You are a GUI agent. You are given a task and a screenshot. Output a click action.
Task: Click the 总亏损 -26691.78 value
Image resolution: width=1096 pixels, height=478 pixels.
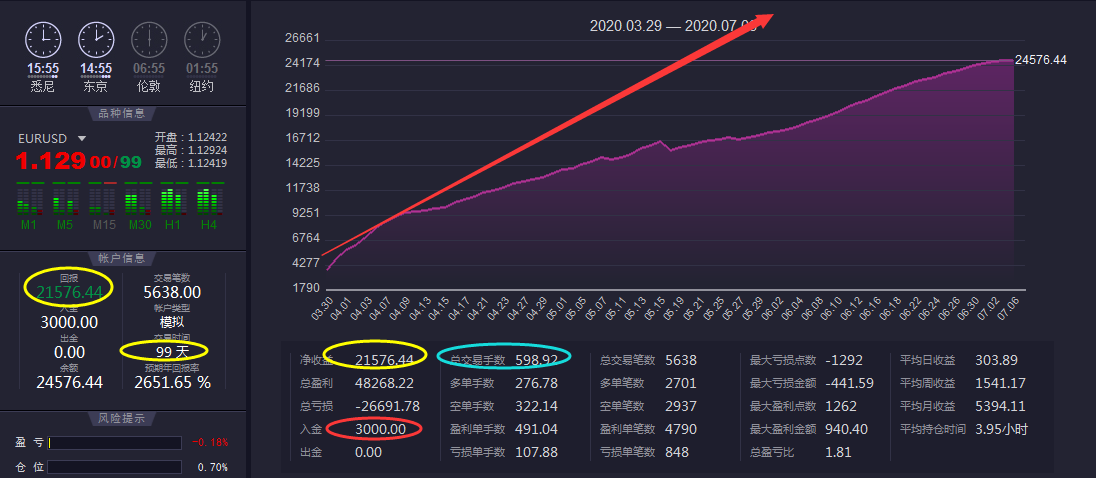(388, 406)
